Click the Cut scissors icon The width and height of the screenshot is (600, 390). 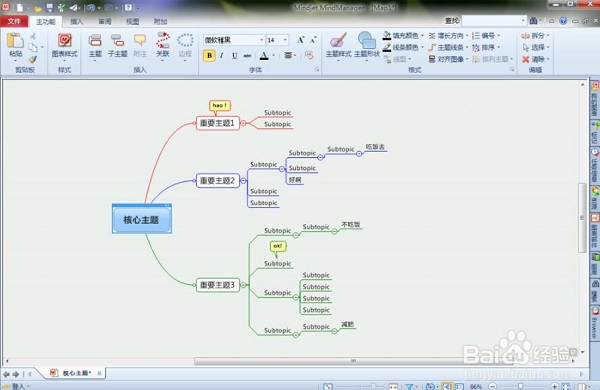point(33,36)
